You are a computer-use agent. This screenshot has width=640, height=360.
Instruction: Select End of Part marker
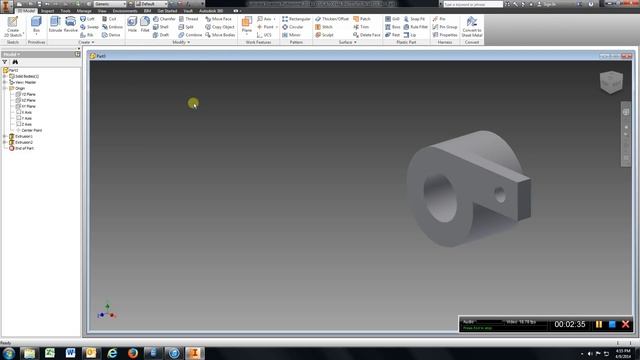tap(21, 149)
